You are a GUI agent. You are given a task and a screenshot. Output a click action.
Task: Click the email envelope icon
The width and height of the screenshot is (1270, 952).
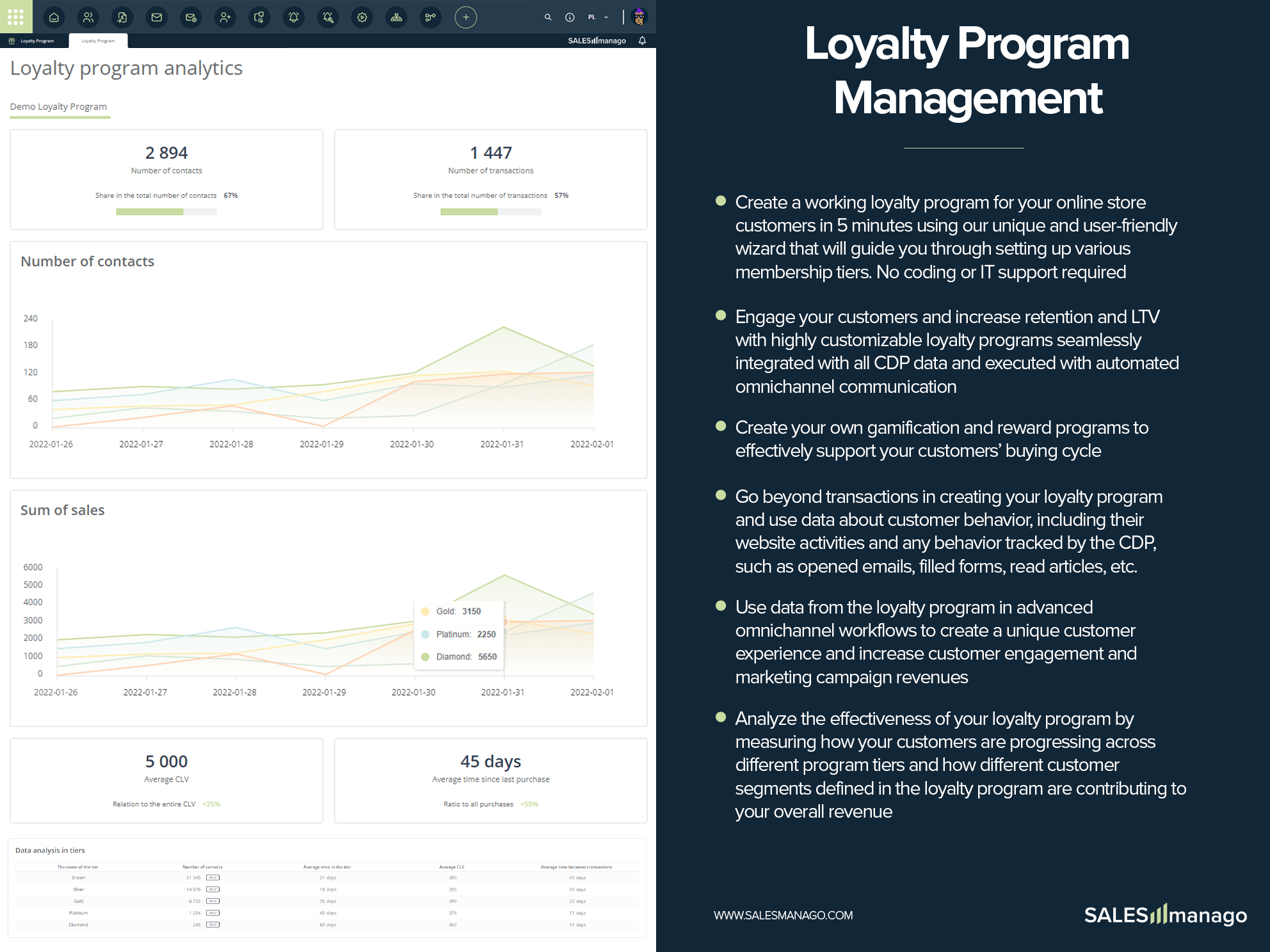click(156, 17)
